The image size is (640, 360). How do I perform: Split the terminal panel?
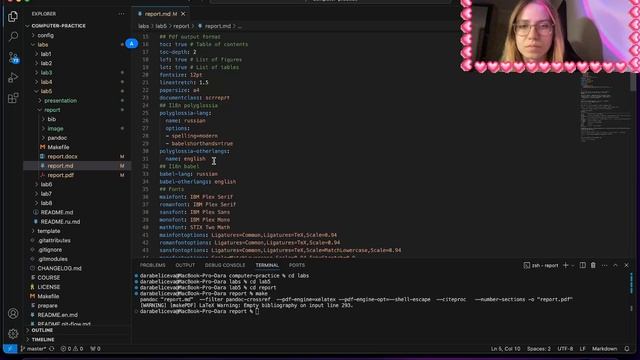(582, 265)
